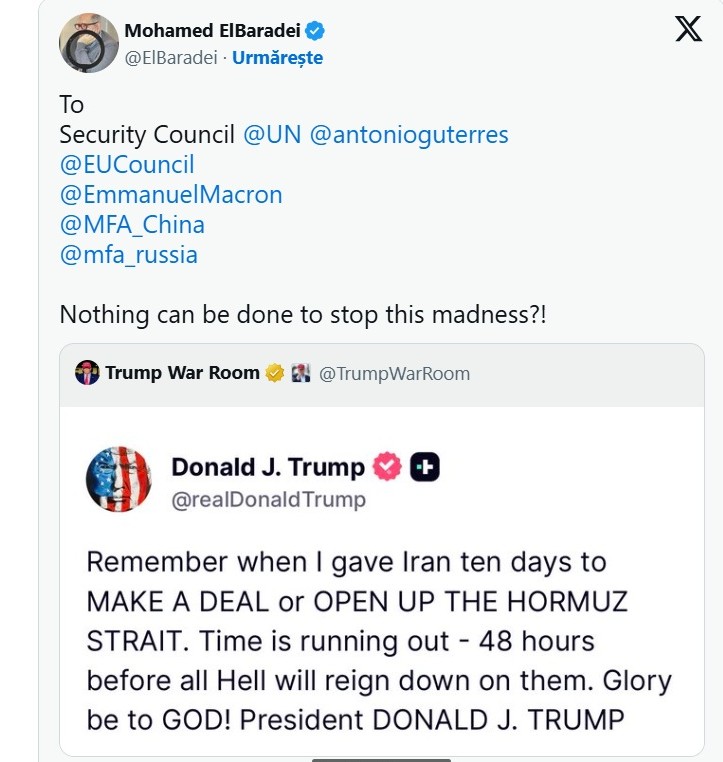The image size is (723, 762).
Task: Open the @antonioguterres mention
Action: coord(409,135)
